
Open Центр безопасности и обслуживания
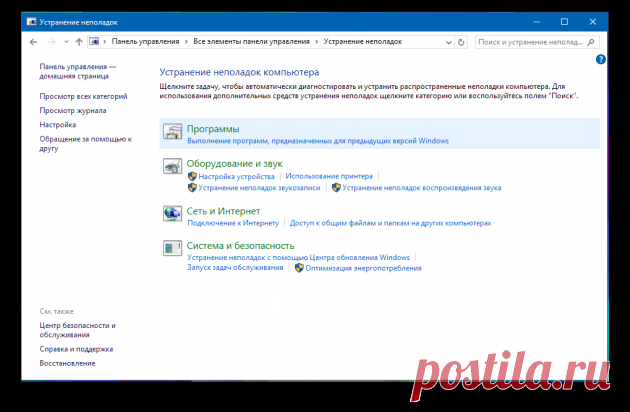(x=78, y=330)
